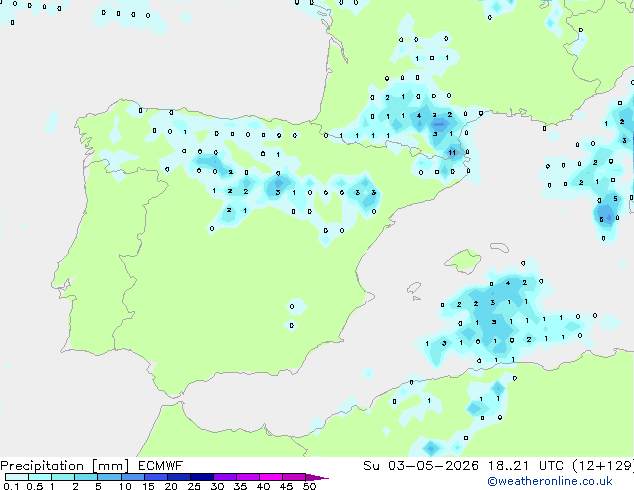Click the 0.5–1 mm legend color box
This screenshot has width=634, height=490.
[40, 477]
